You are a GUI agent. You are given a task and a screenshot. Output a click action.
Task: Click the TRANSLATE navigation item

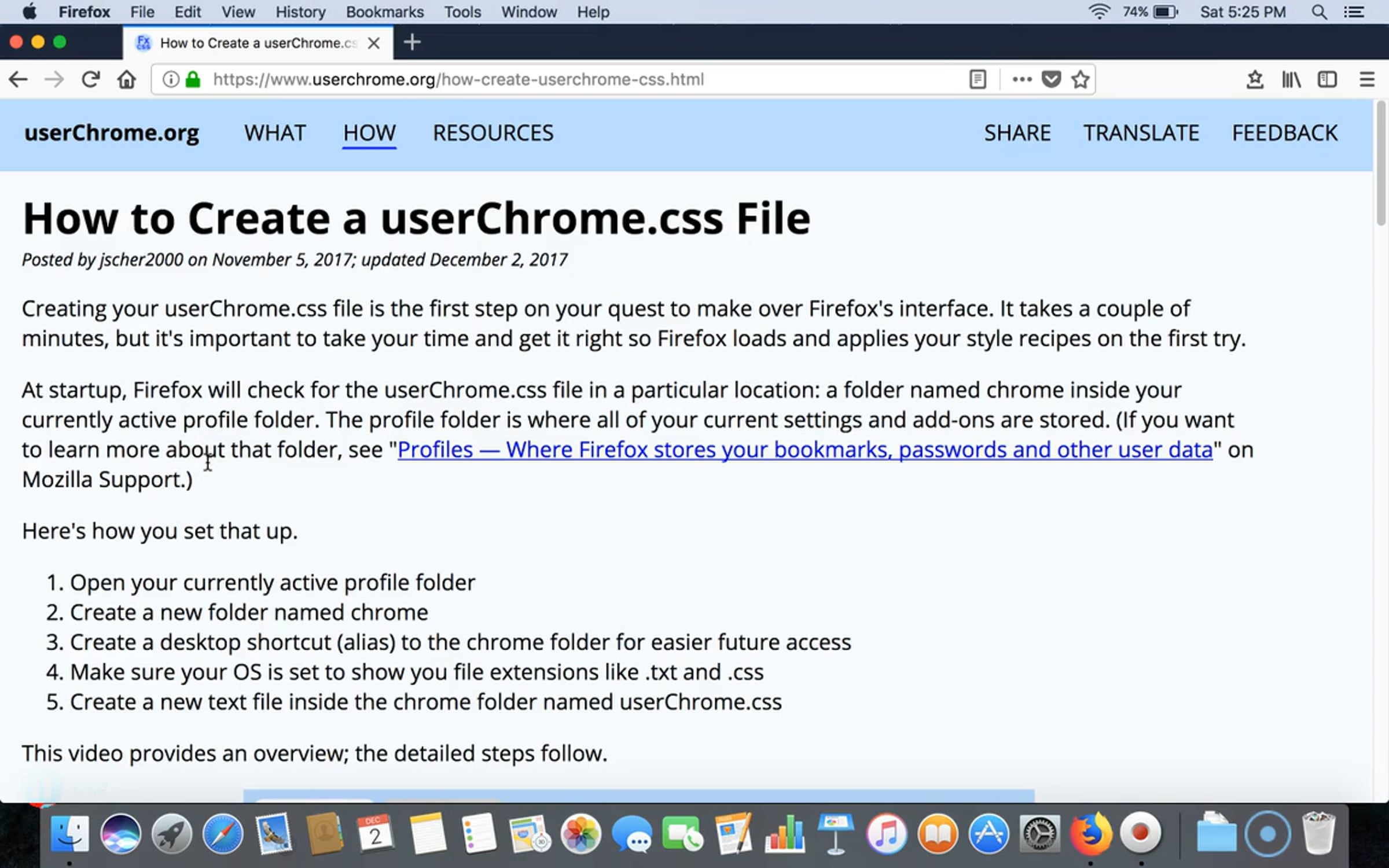(x=1141, y=133)
